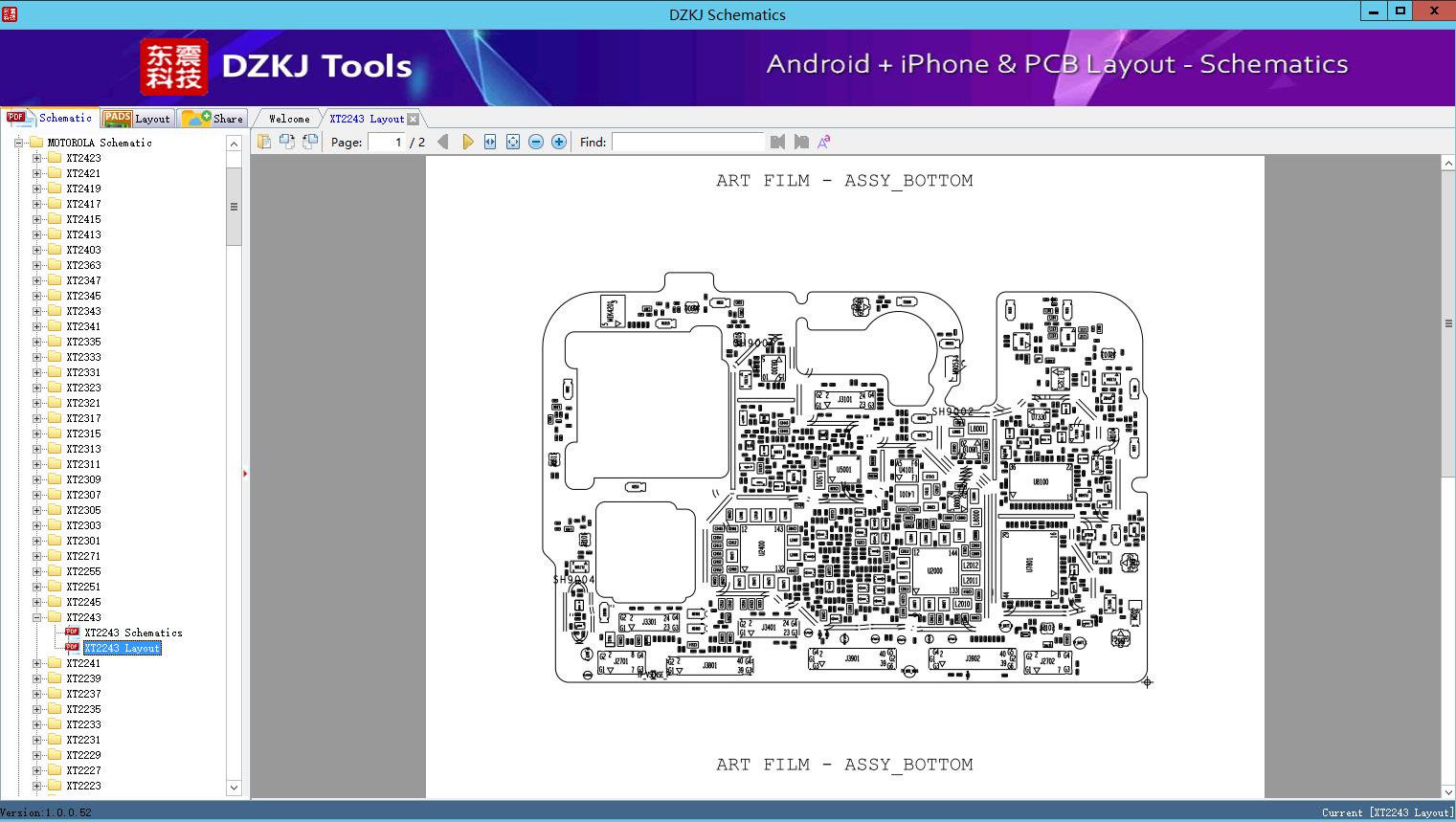Select XT2243 Layout in the tree
This screenshot has height=822, width=1456.
click(123, 648)
